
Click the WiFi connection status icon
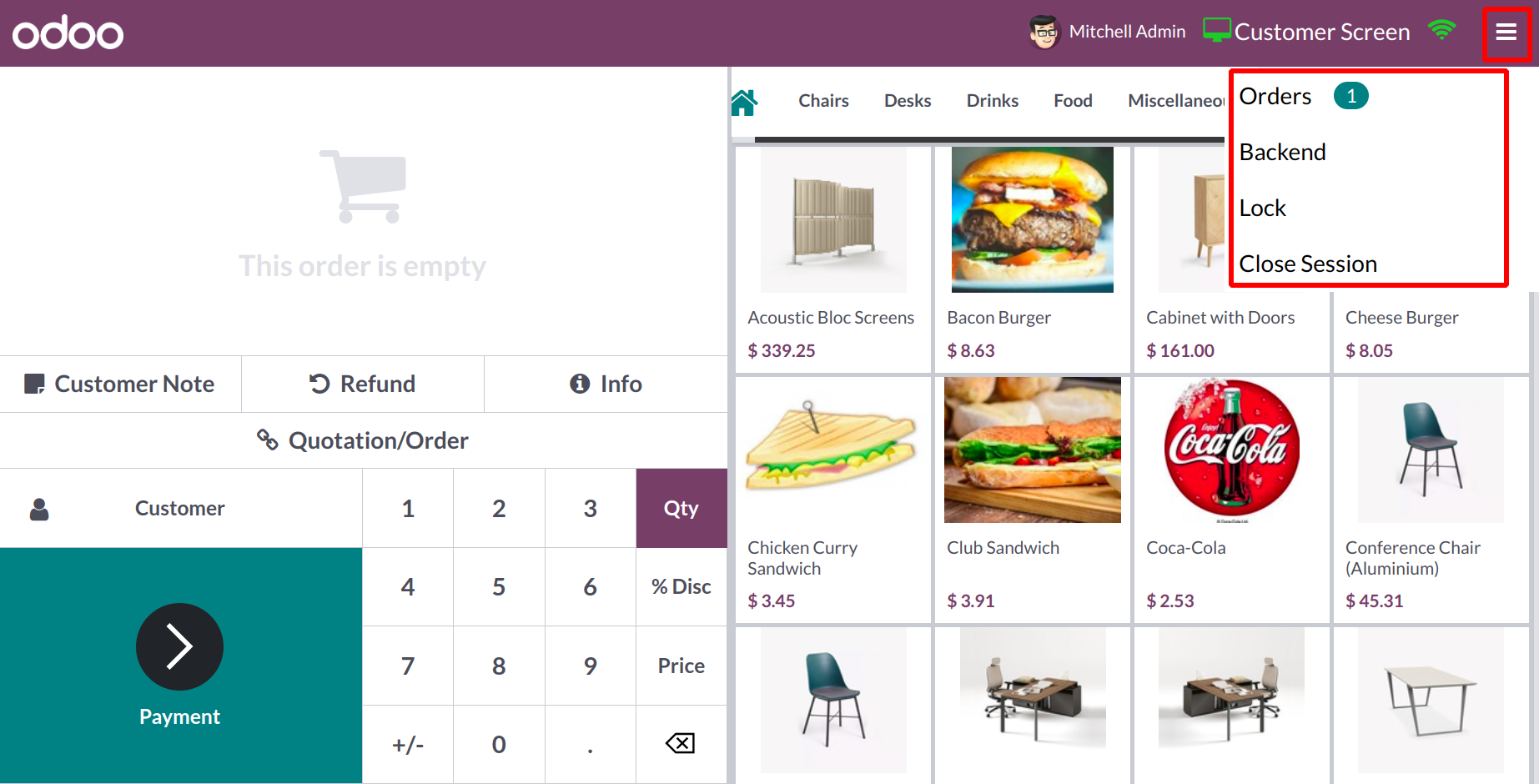pos(1441,30)
